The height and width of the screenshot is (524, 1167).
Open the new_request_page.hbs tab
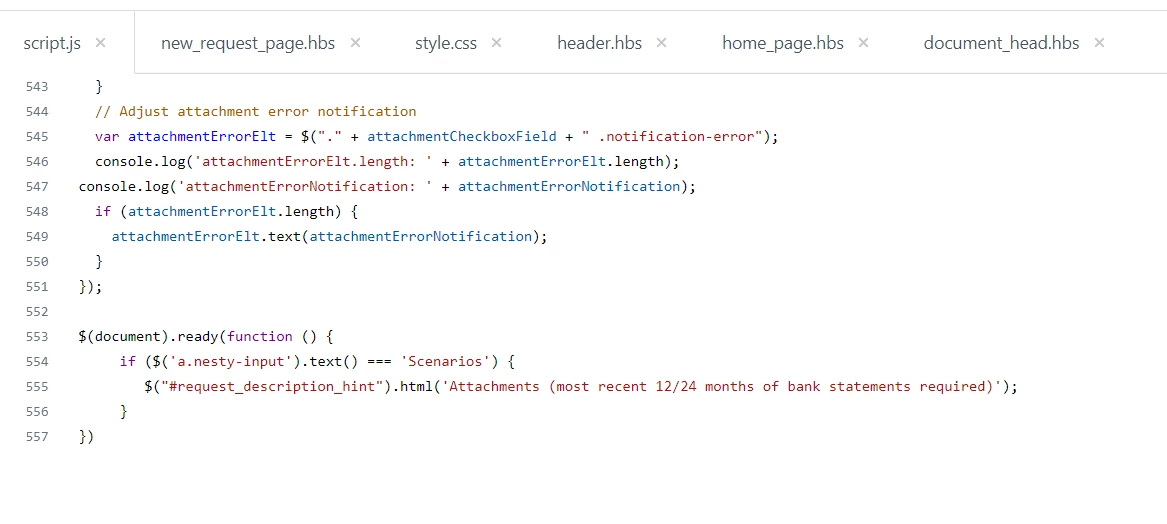pos(248,43)
